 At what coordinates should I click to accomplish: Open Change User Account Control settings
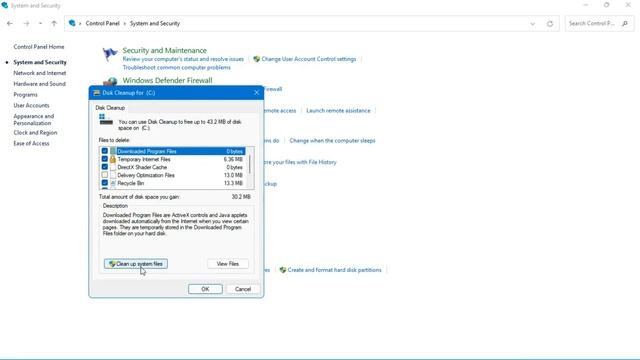309,59
